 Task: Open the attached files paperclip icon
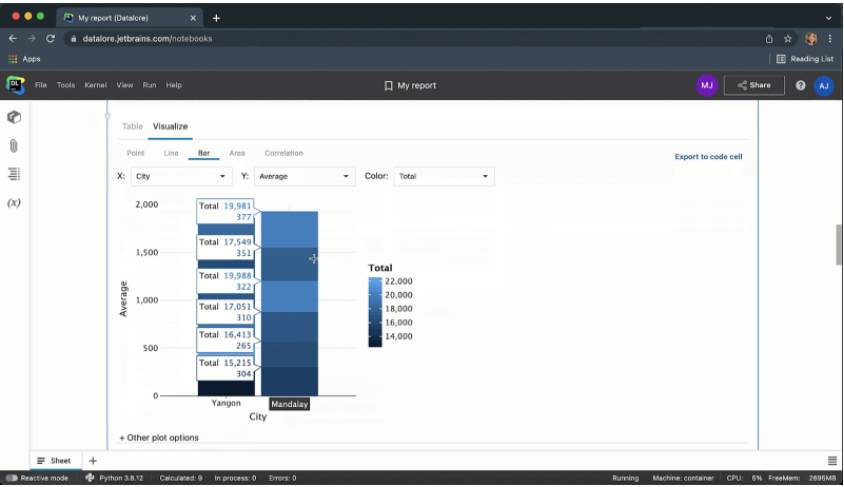click(x=14, y=145)
